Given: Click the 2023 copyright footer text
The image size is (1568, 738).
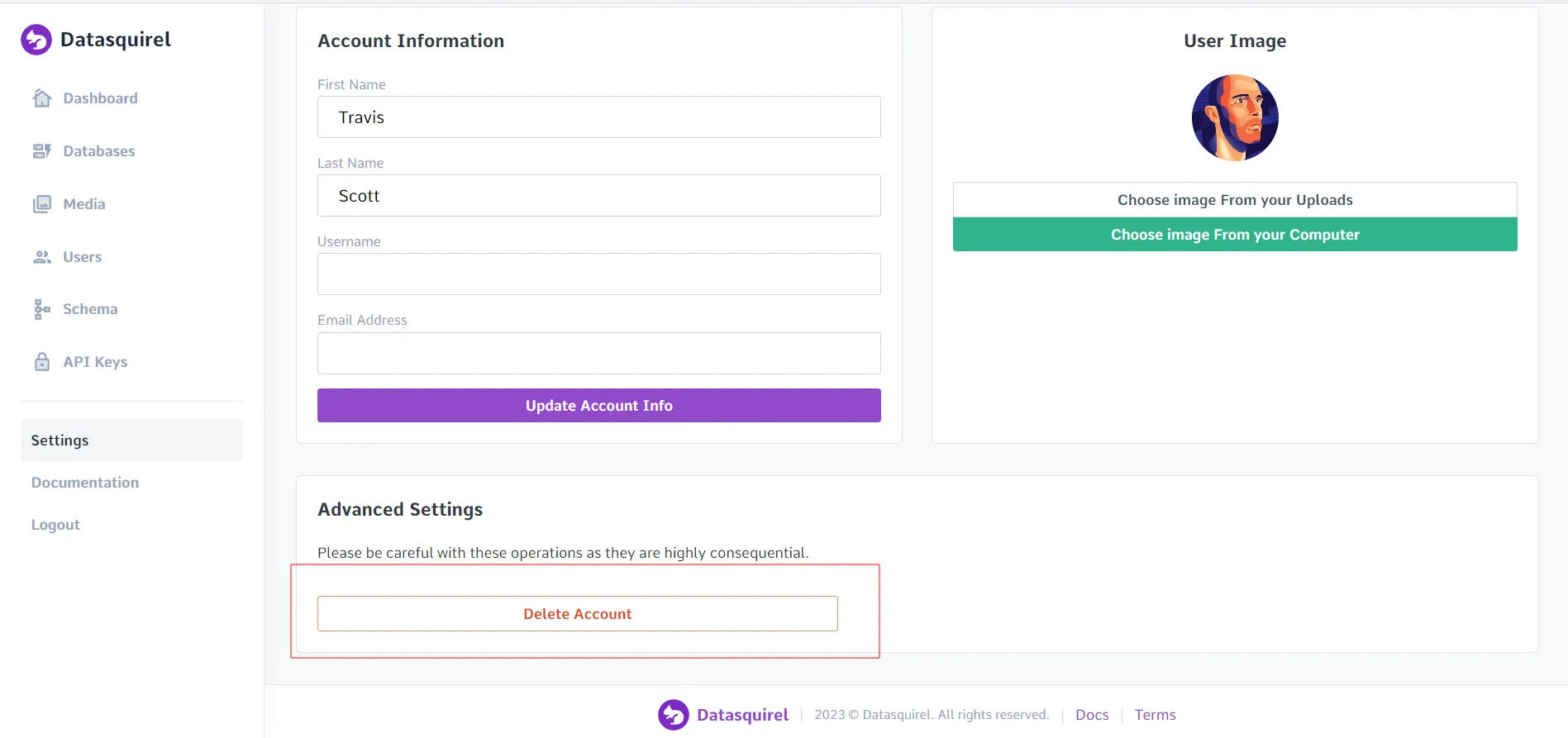Looking at the screenshot, I should (x=932, y=715).
